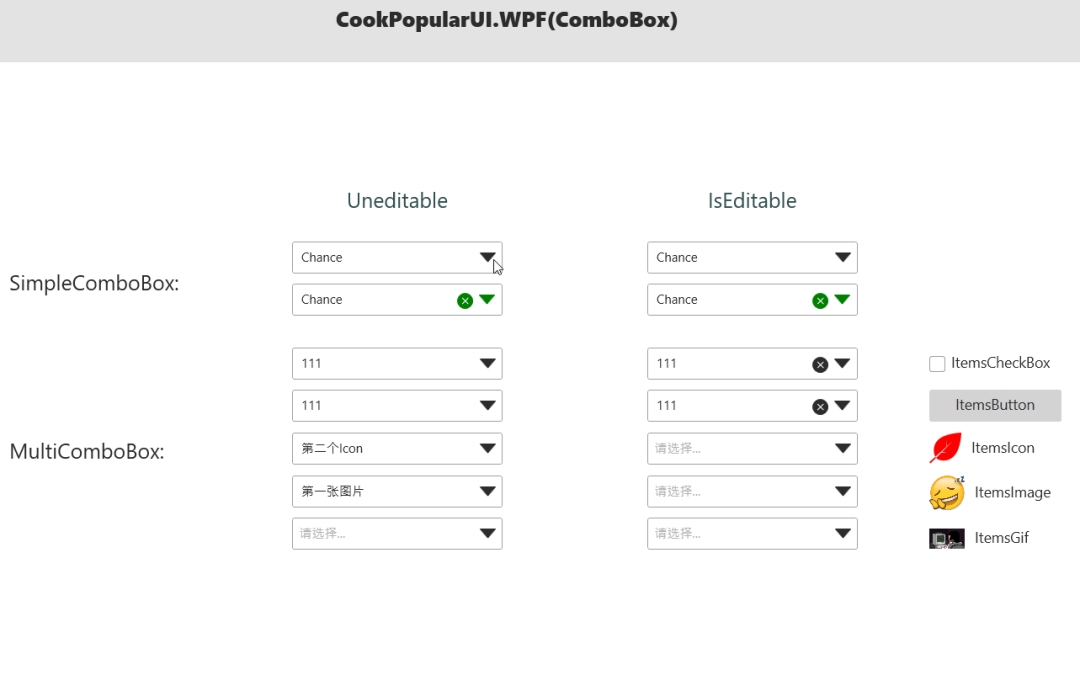The image size is (1080, 675).
Task: Click the sleeping emoji ItemsImage picture
Action: click(946, 492)
